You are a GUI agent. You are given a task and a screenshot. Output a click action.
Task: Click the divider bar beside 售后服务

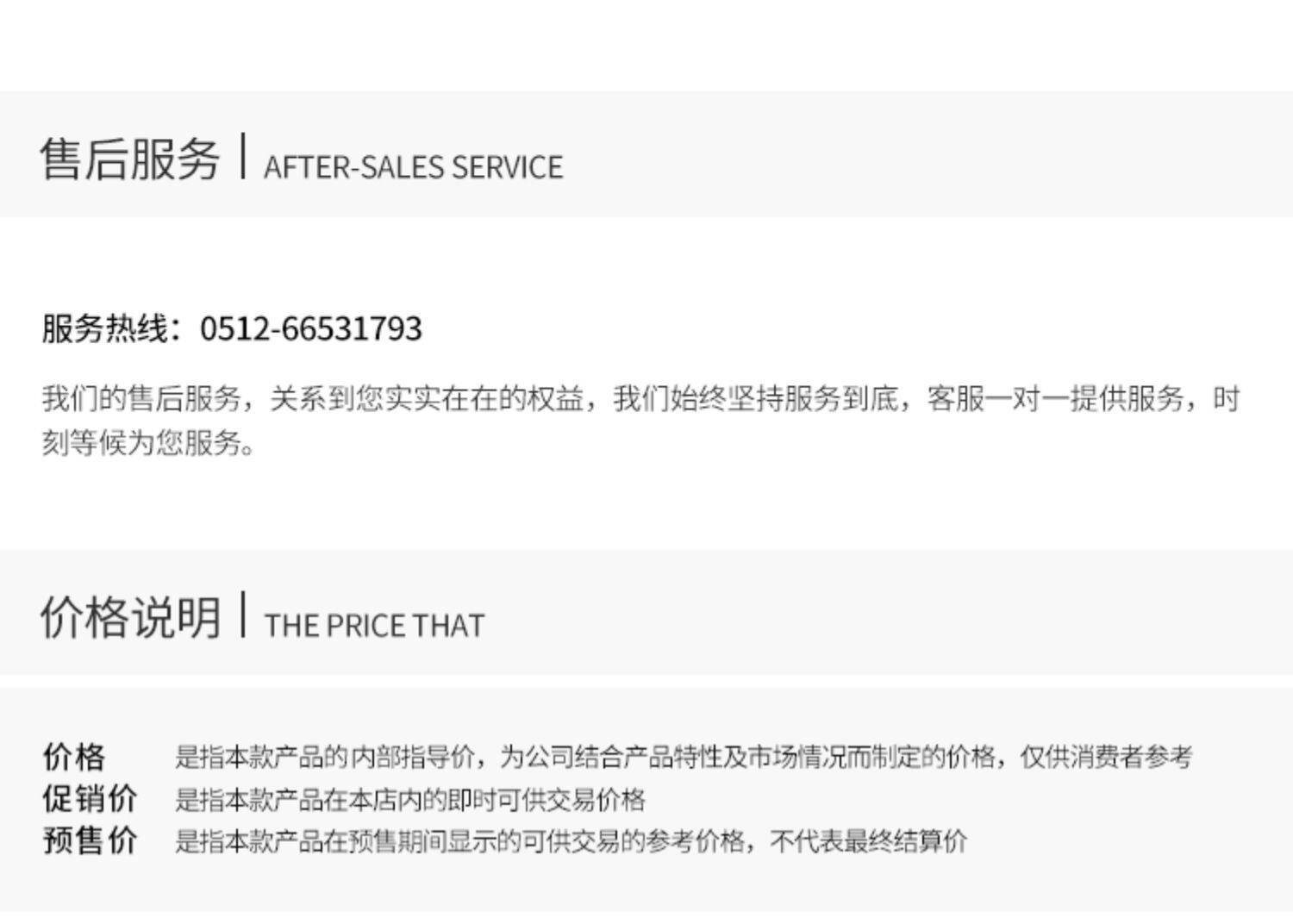pyautogui.click(x=243, y=156)
